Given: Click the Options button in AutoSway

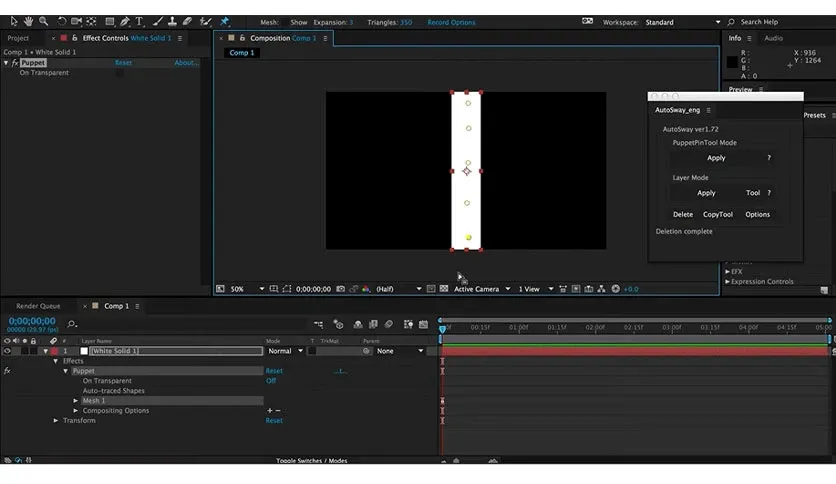Looking at the screenshot, I should coord(757,214).
